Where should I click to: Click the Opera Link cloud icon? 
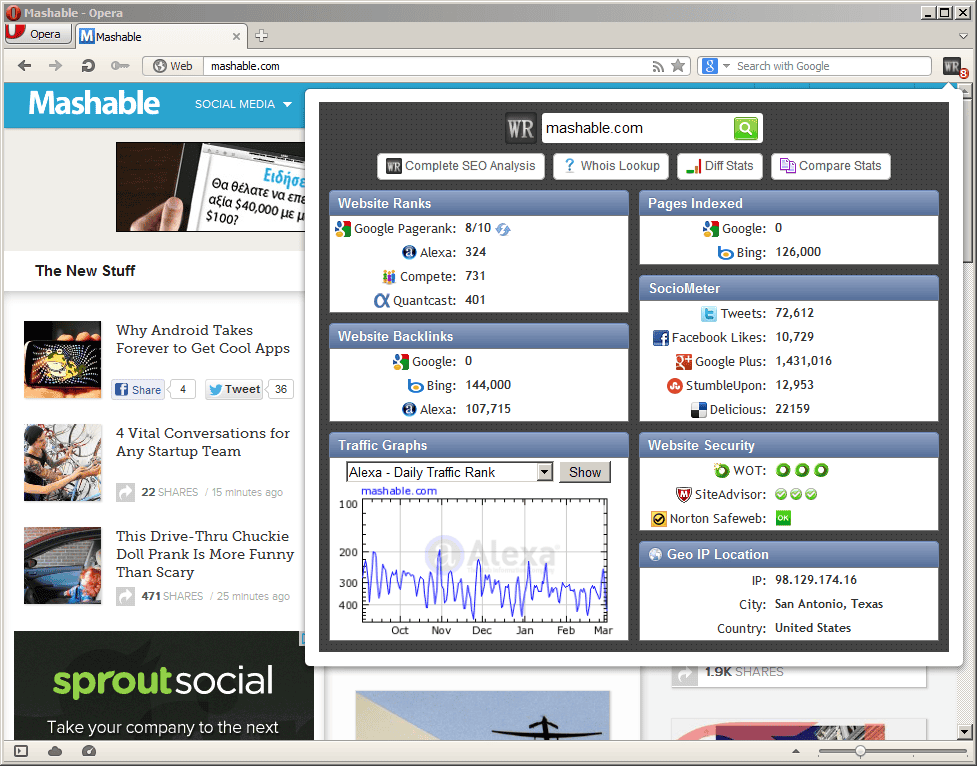(55, 751)
